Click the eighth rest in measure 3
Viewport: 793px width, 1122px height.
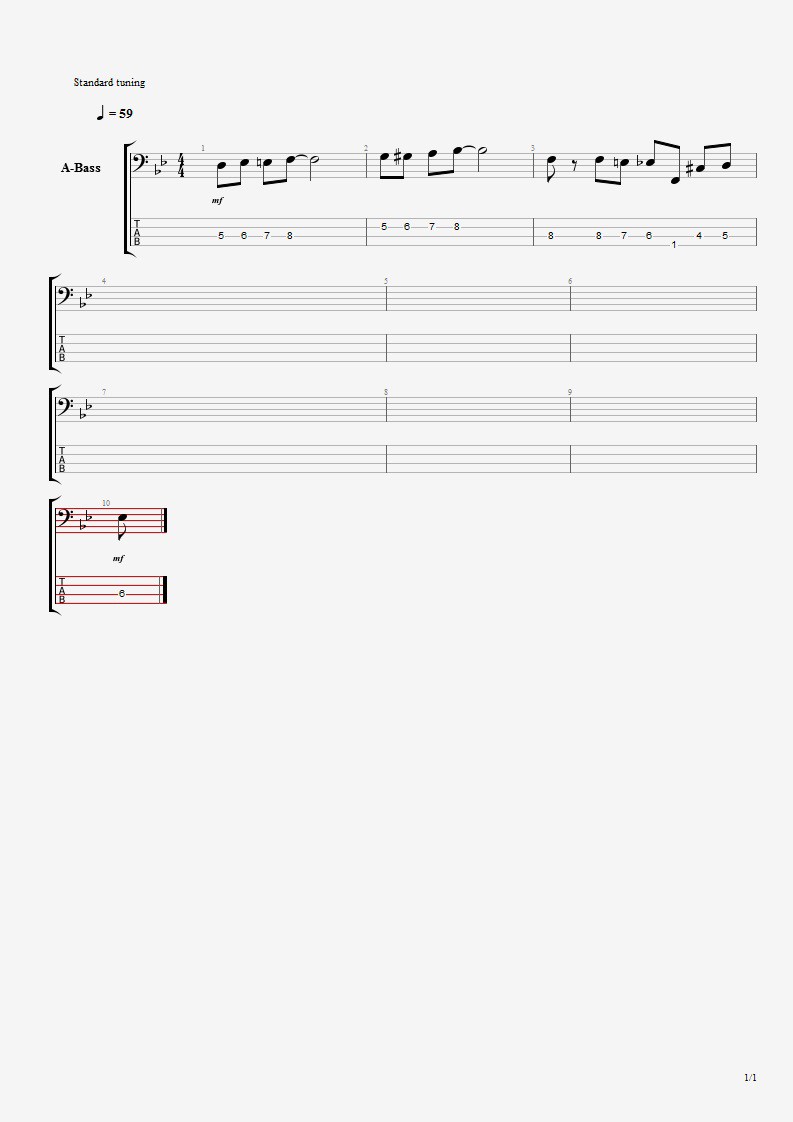tap(574, 167)
